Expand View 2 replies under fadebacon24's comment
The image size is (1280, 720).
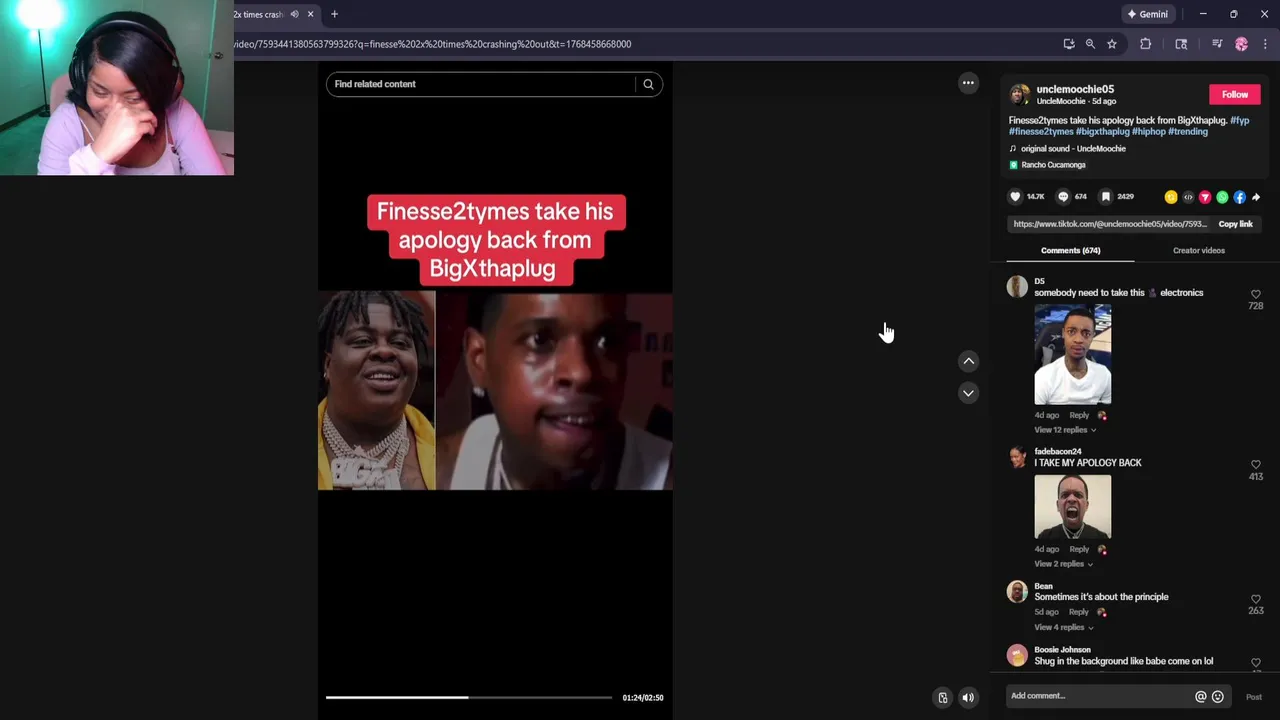tap(1063, 564)
